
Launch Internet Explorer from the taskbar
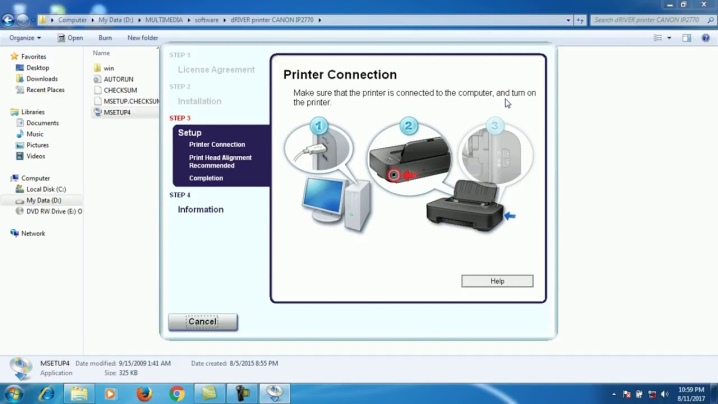(x=46, y=394)
